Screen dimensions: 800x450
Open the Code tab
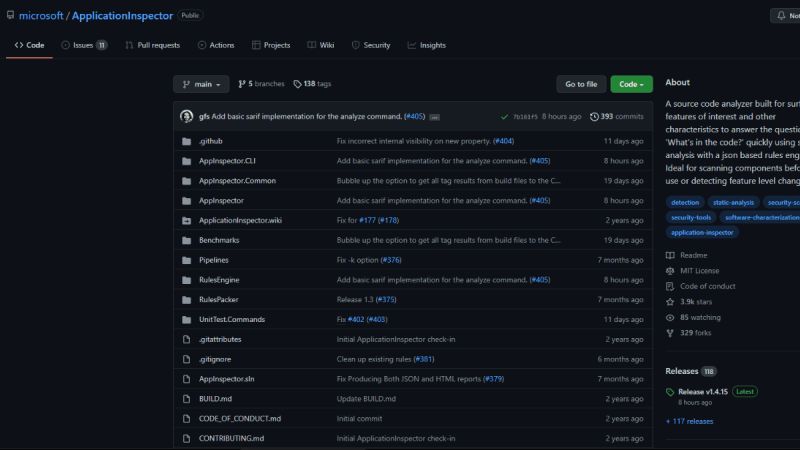(29, 45)
